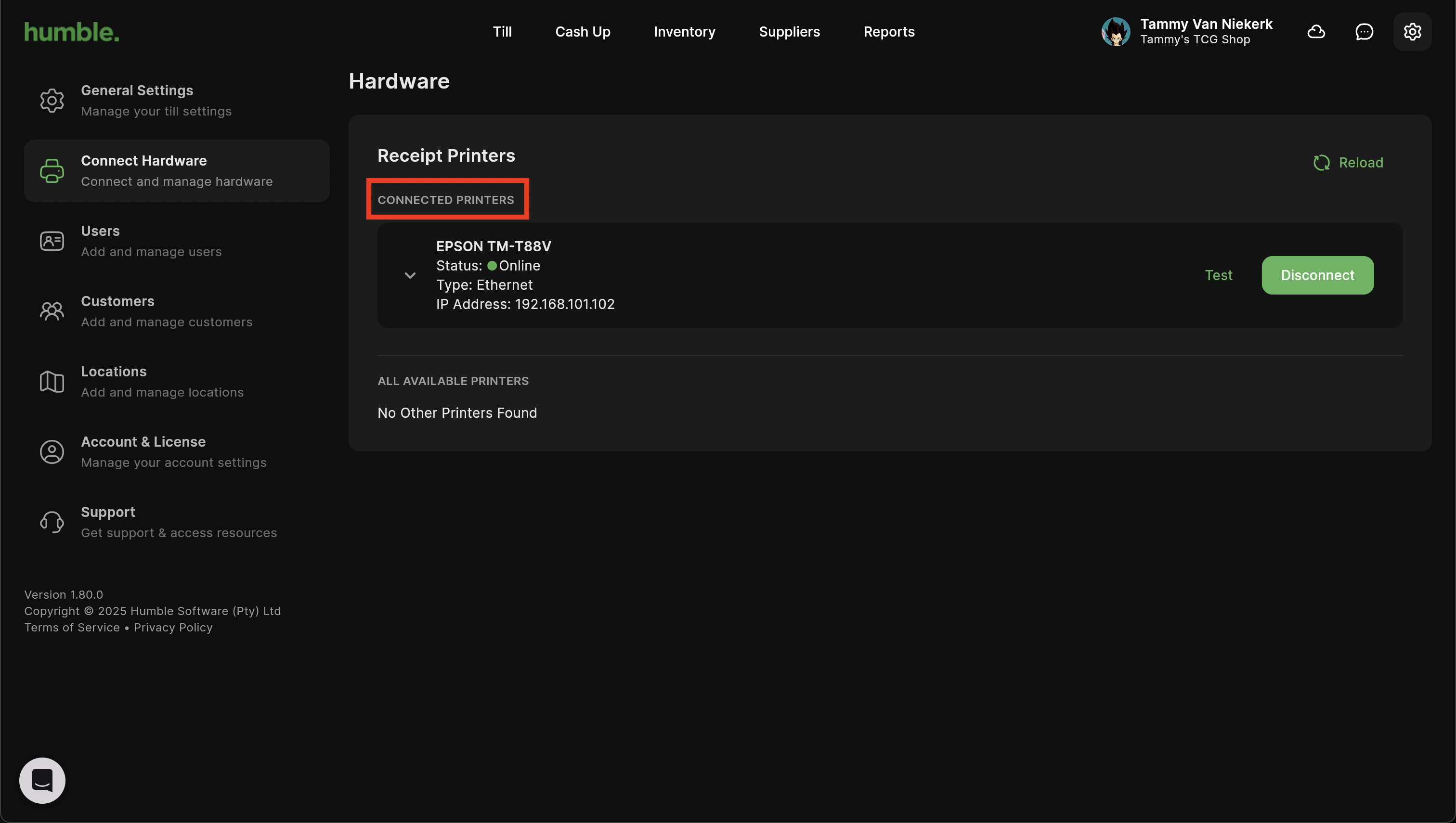Switch to the Inventory tab
The image size is (1456, 823).
[684, 32]
